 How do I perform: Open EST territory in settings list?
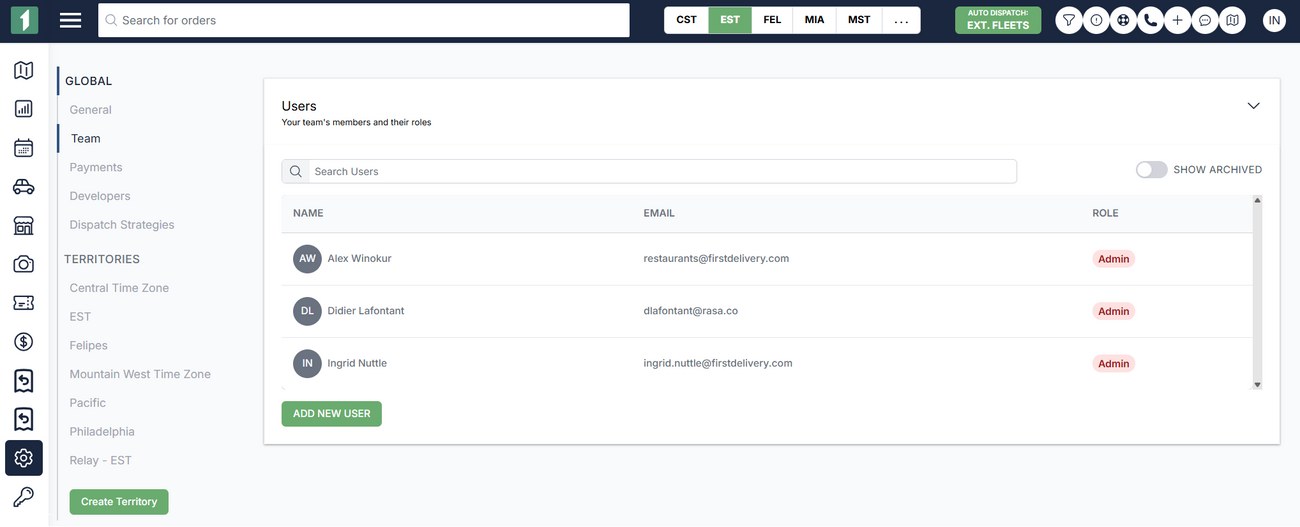point(80,317)
